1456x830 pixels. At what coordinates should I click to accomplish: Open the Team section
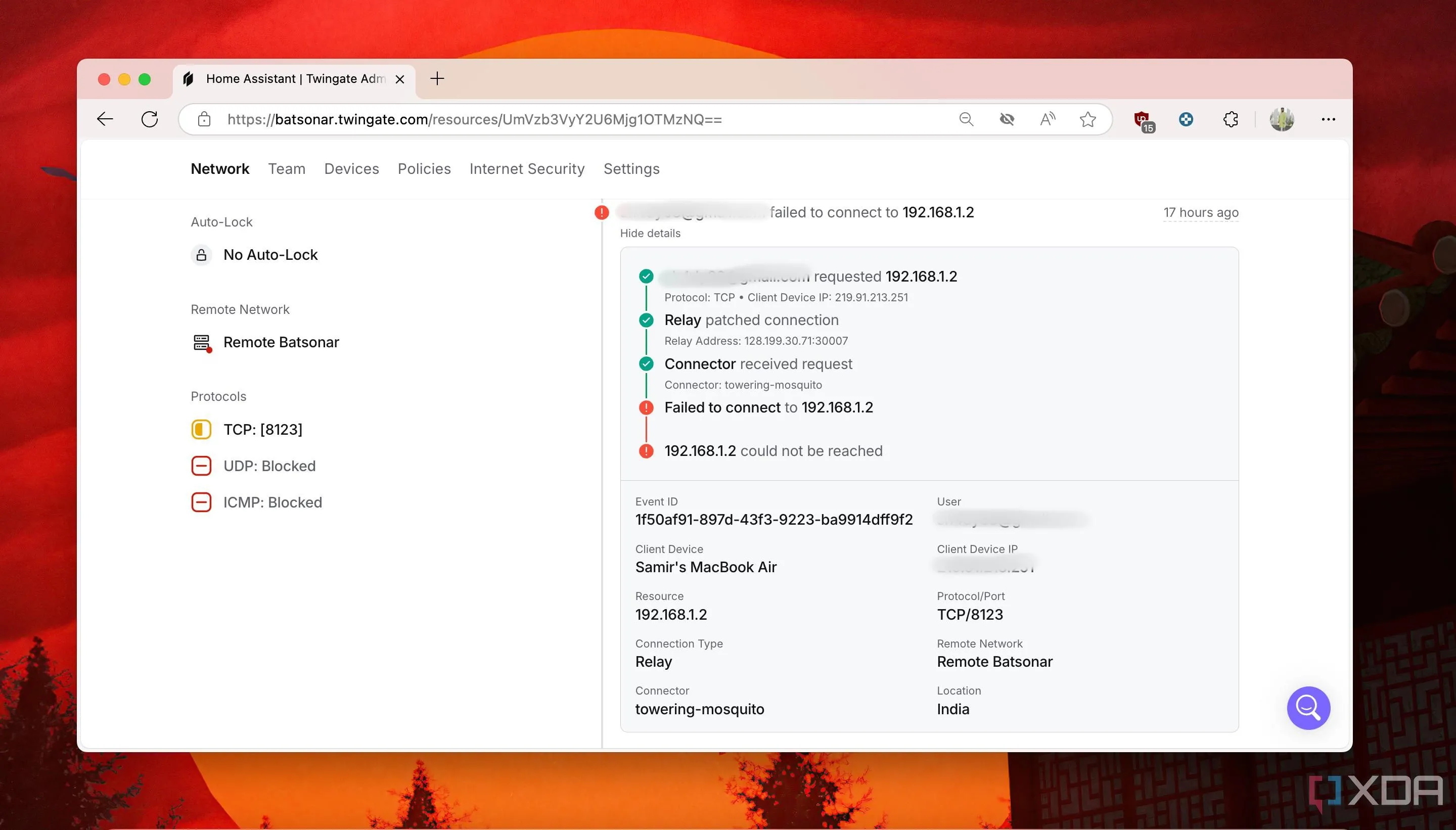(287, 169)
